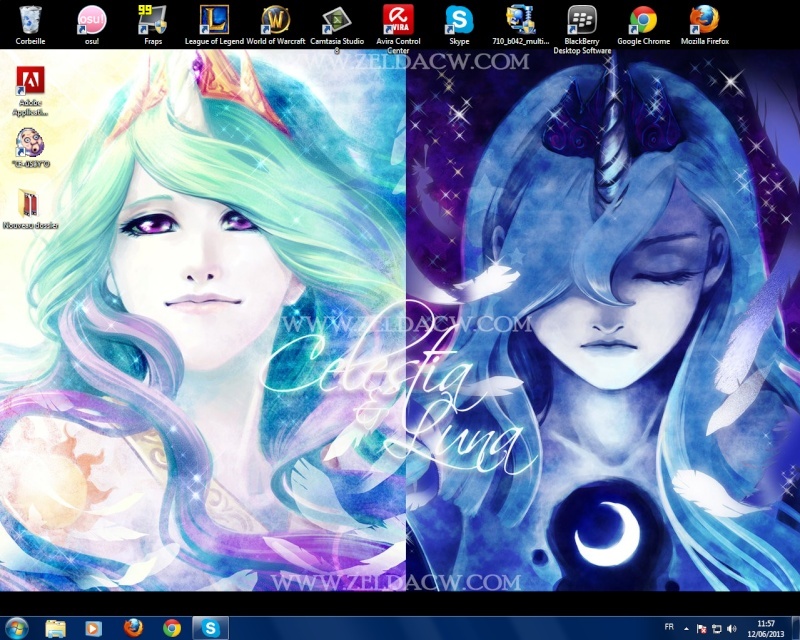Open the Corbeille recycle bin on the desktop
The height and width of the screenshot is (640, 800).
click(30, 26)
